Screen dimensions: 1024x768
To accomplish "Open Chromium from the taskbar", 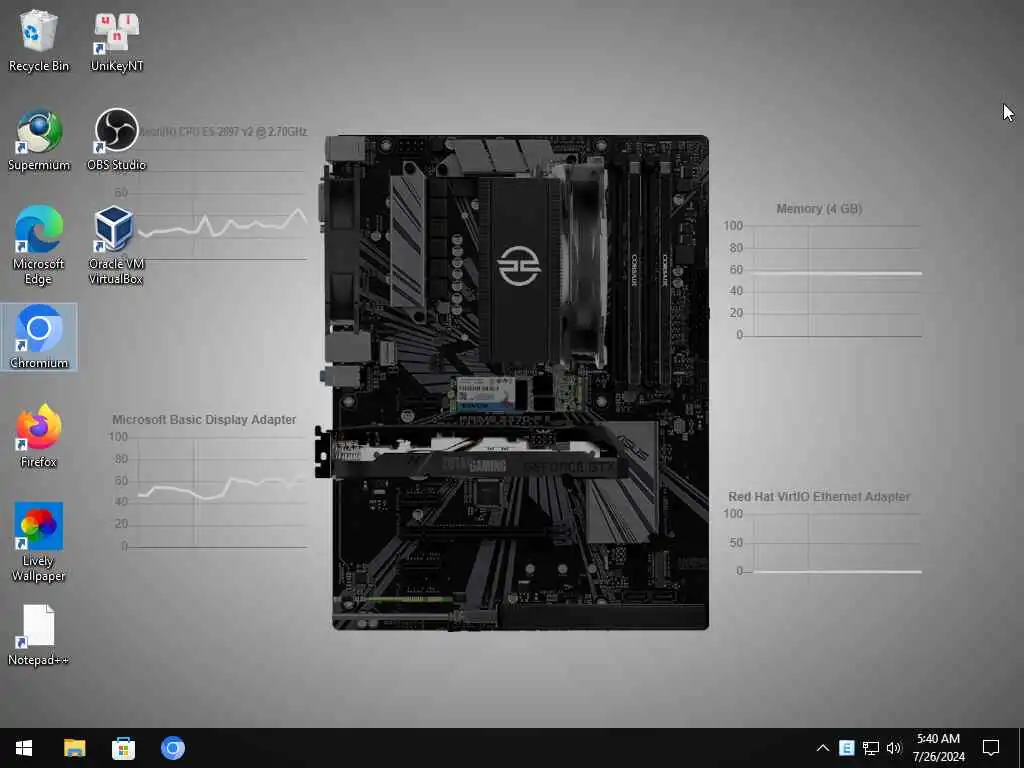I will pos(173,748).
